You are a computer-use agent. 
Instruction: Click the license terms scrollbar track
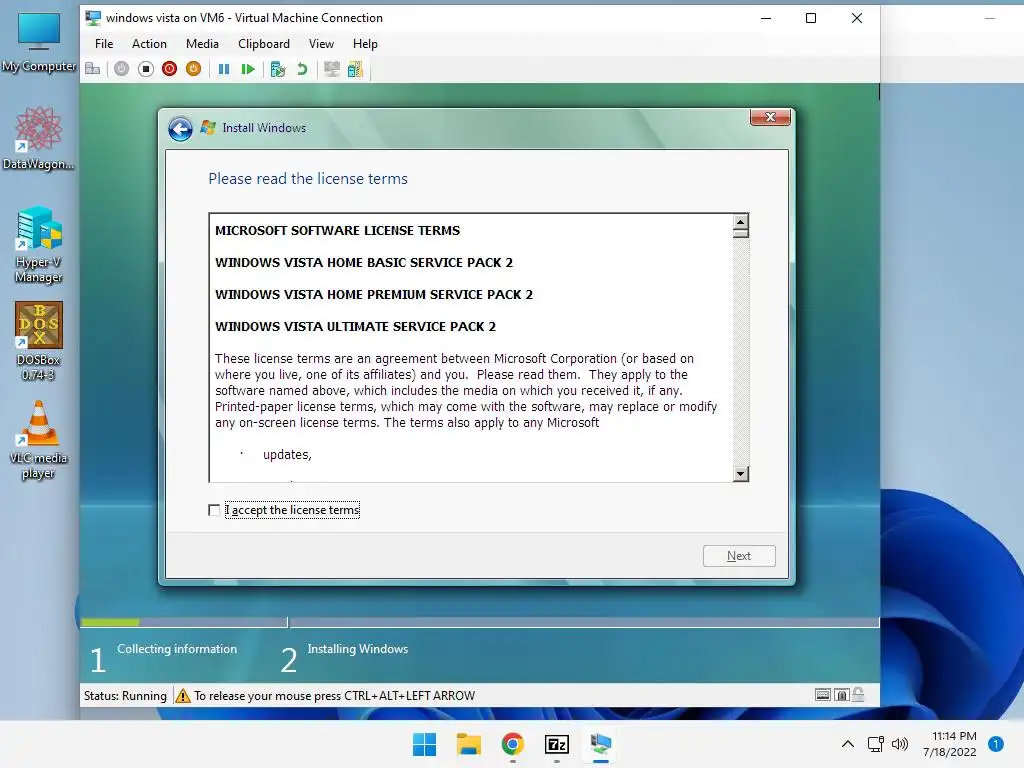coord(741,353)
